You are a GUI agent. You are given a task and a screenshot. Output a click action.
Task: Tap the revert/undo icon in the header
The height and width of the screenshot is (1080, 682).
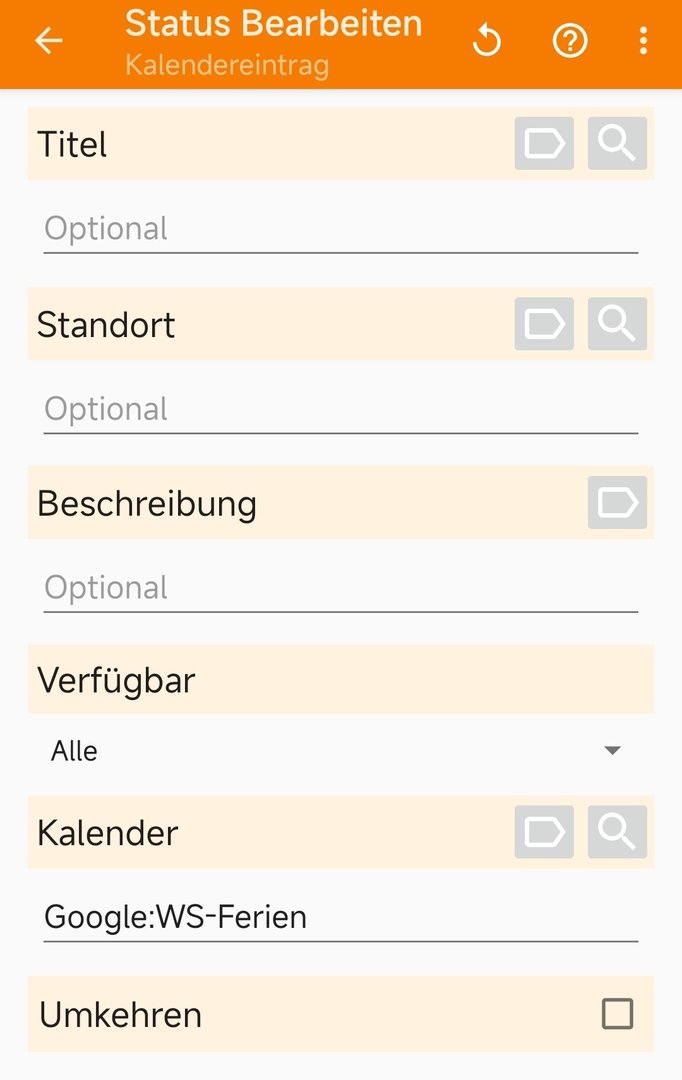[487, 41]
